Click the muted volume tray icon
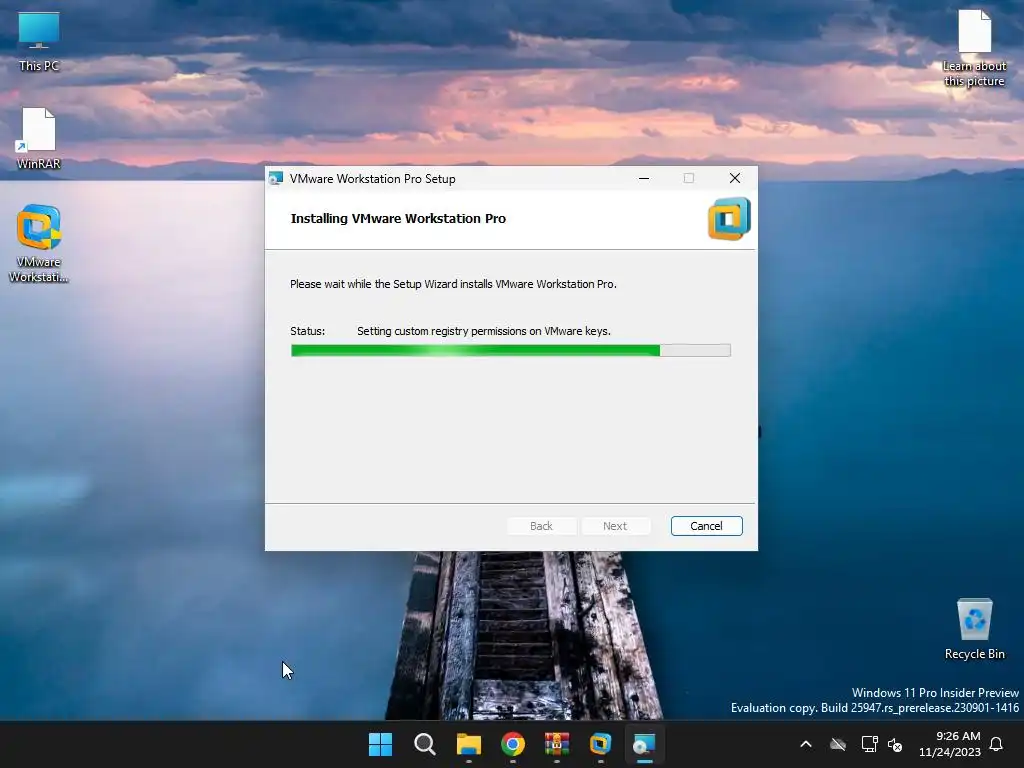Viewport: 1024px width, 768px height. pyautogui.click(x=895, y=744)
